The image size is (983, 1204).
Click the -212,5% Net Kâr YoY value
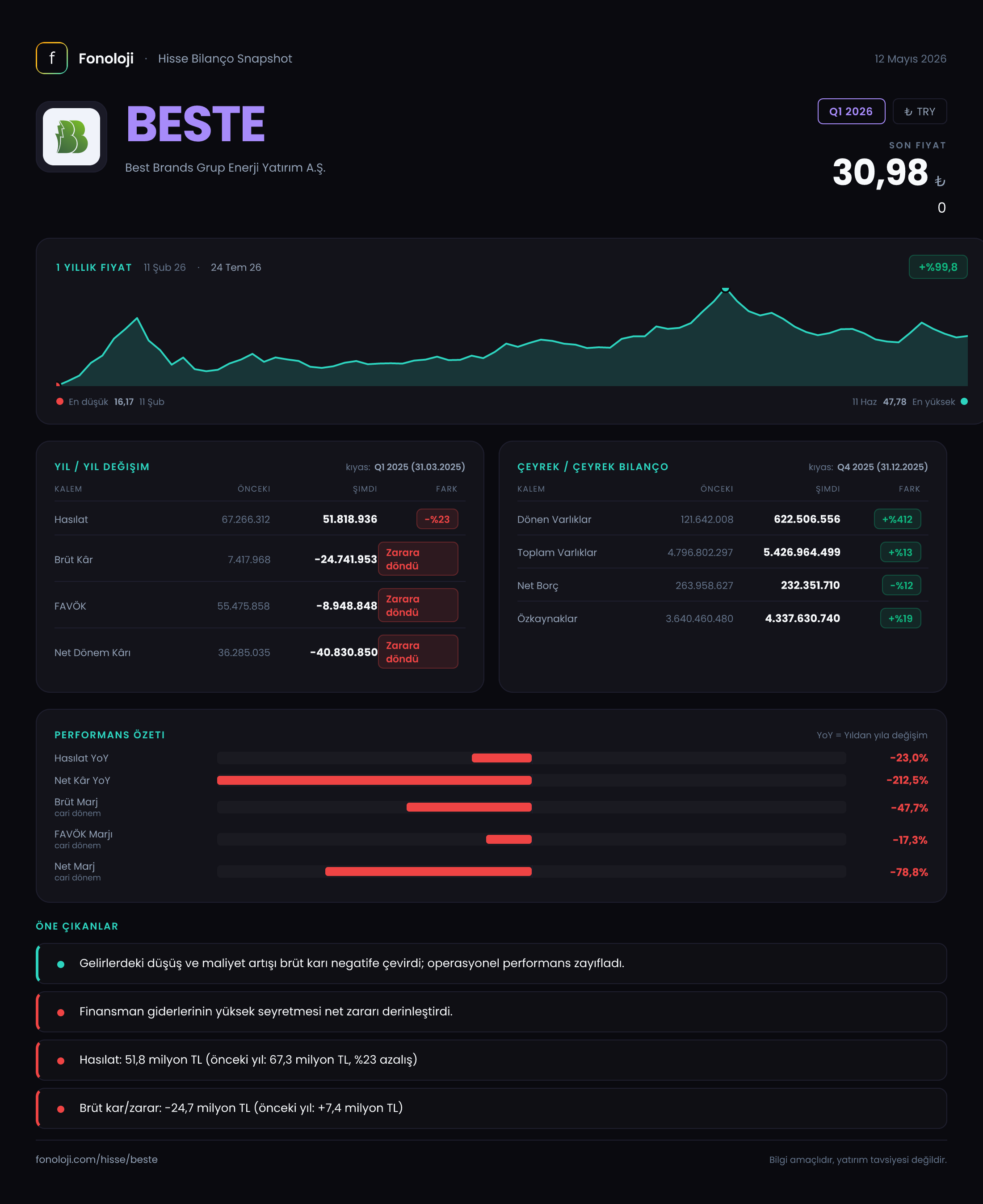907,780
